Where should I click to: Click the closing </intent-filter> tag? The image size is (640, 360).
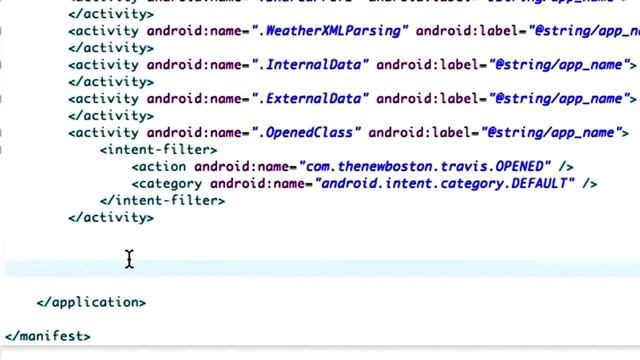coord(162,201)
